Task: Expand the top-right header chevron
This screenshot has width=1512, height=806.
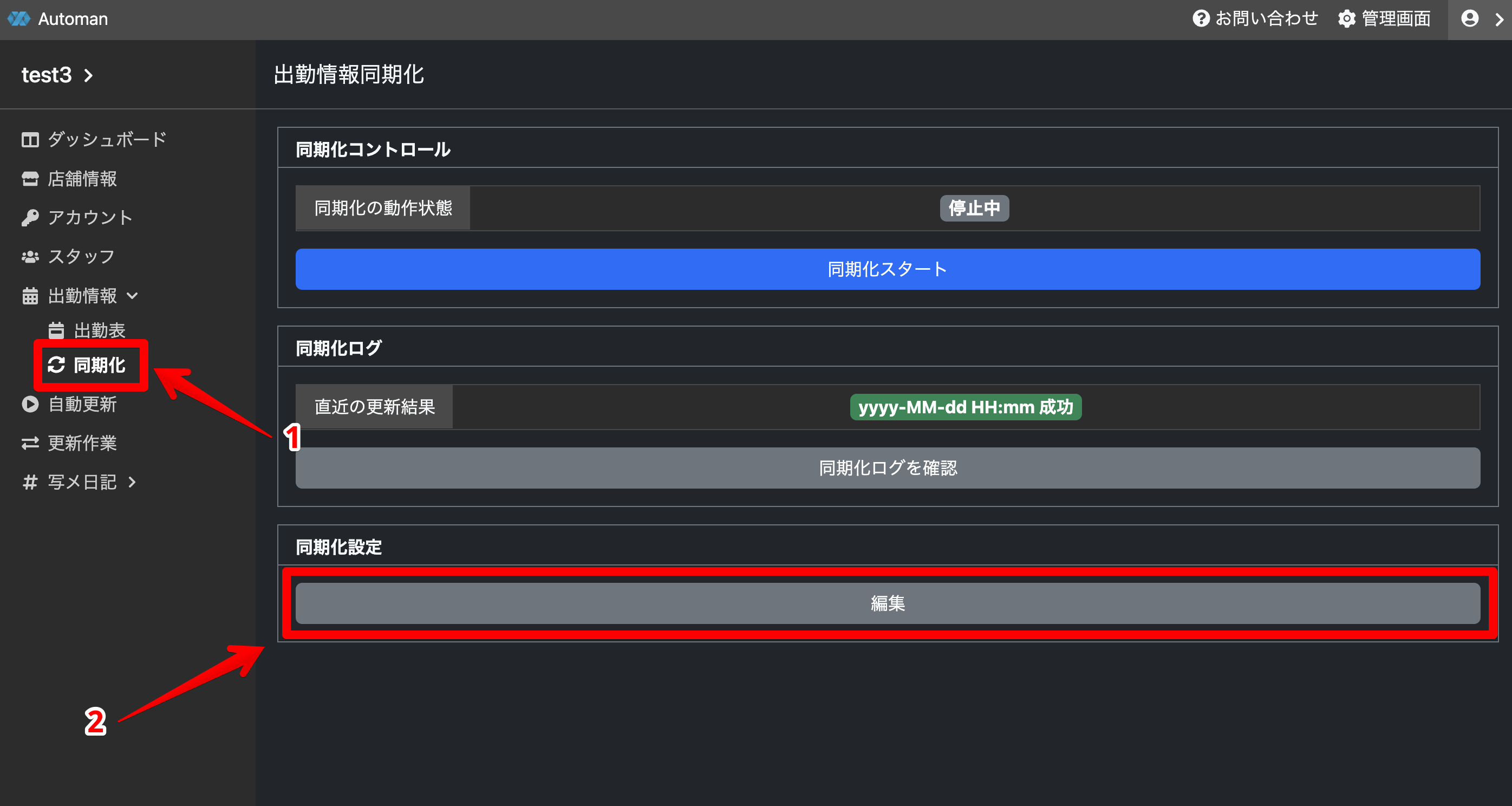Action: [1499, 19]
